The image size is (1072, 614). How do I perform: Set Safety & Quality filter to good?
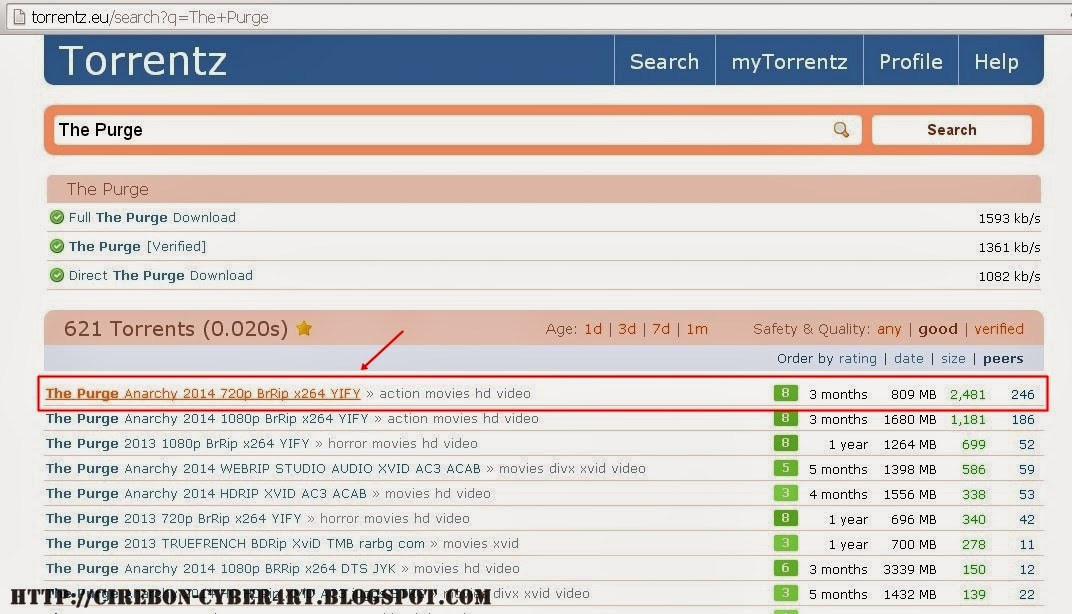point(937,329)
